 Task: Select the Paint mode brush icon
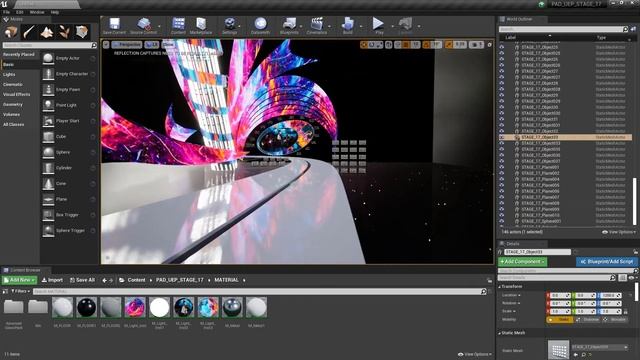tap(29, 31)
